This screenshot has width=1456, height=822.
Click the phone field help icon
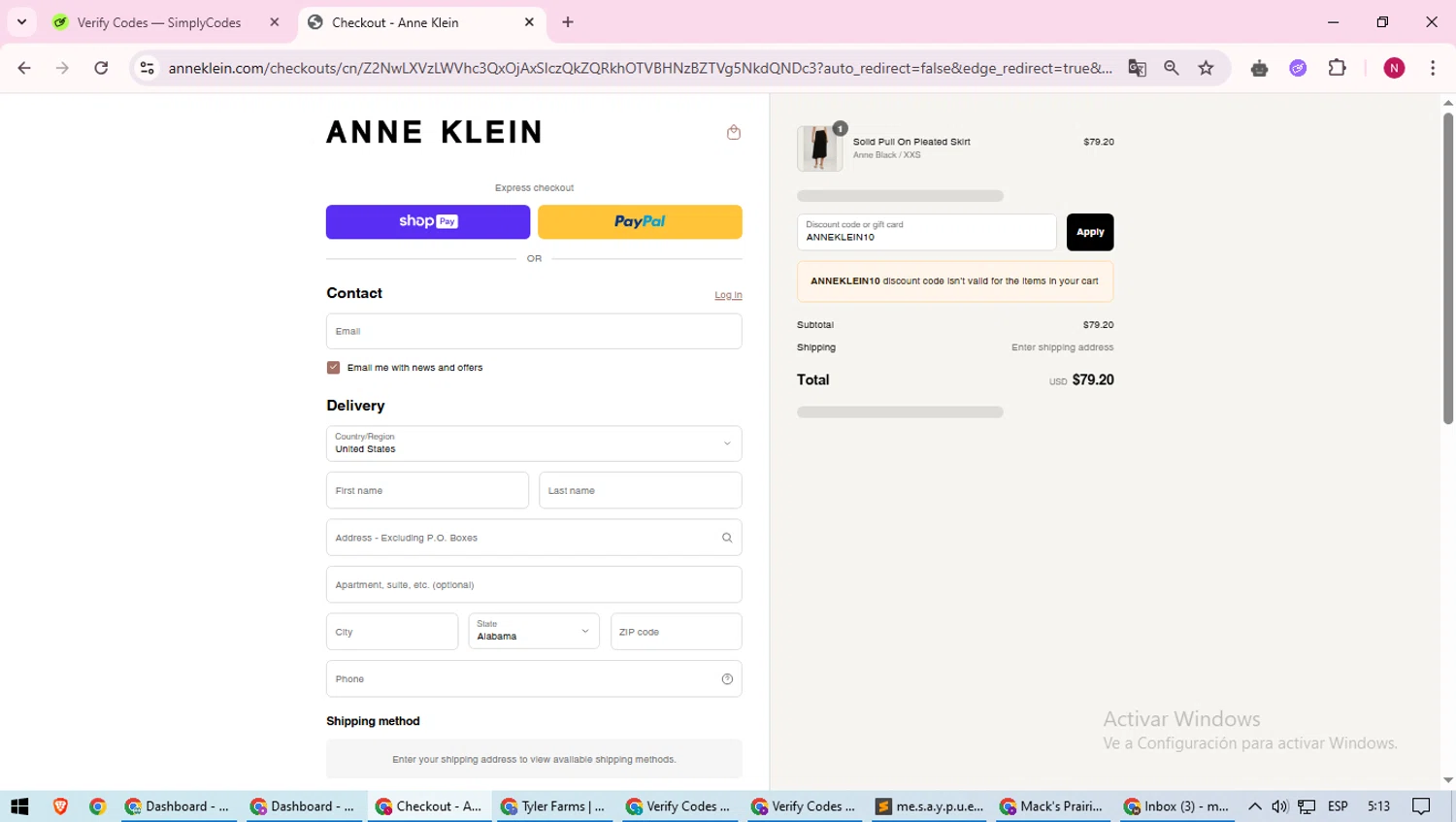727,679
